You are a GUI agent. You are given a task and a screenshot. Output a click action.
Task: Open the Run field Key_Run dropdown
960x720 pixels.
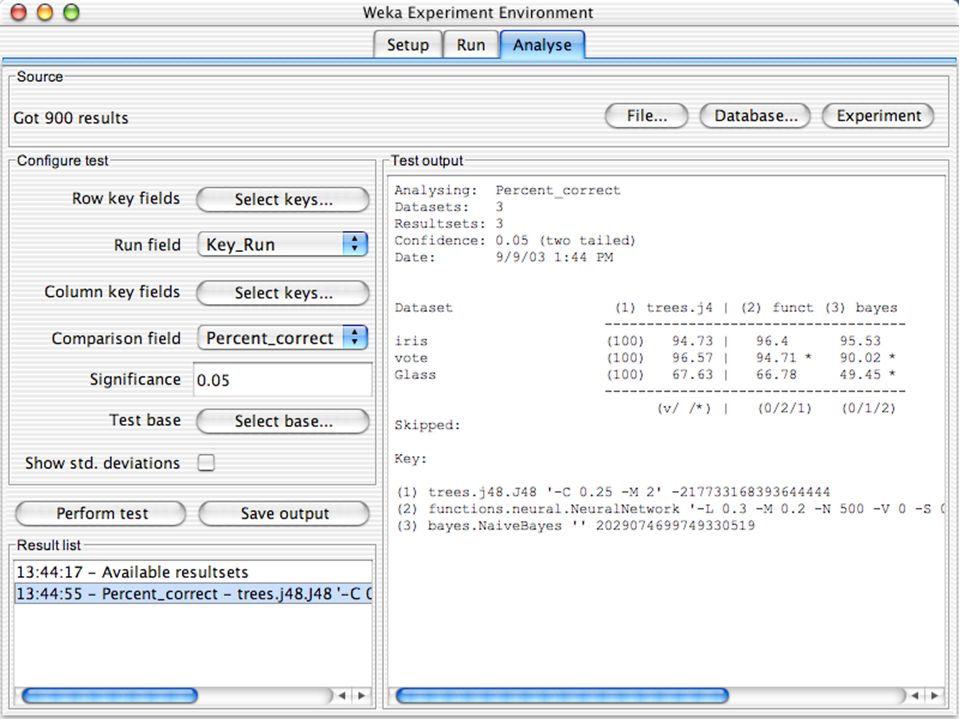tap(283, 244)
